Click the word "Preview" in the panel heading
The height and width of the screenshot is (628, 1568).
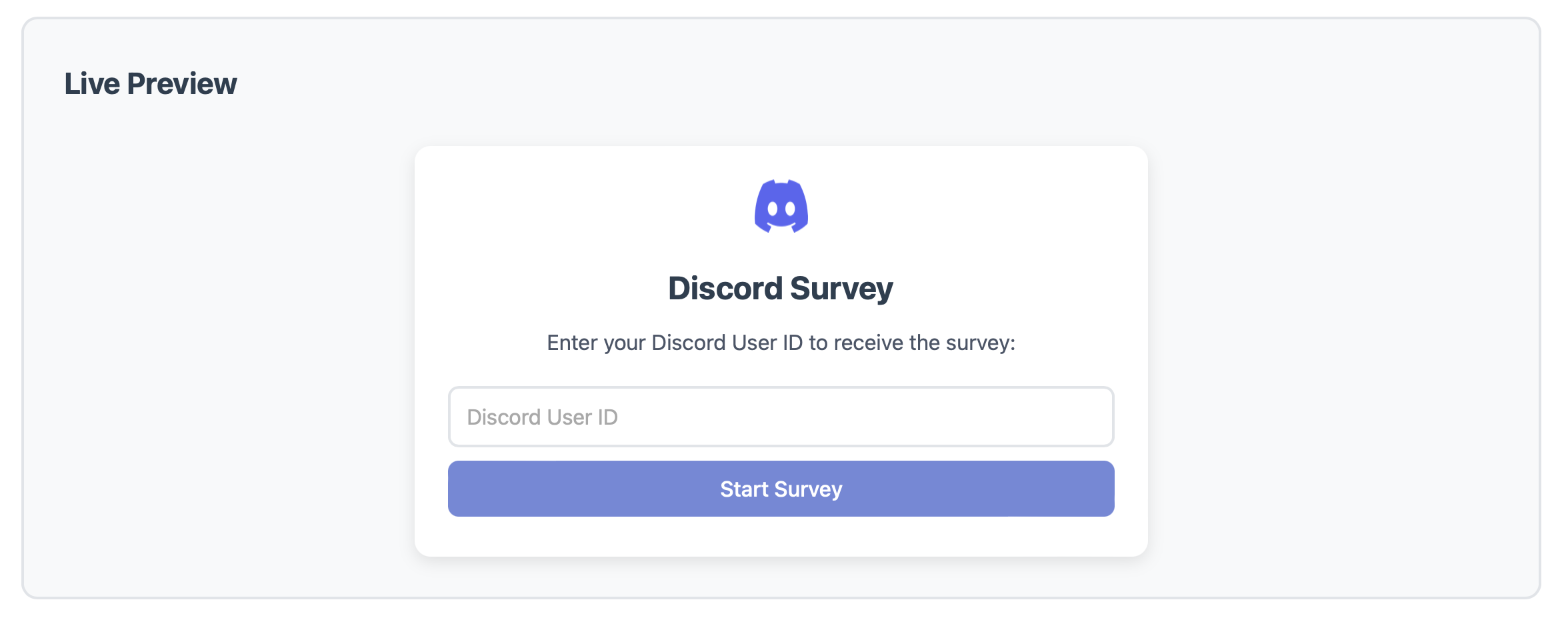pos(182,84)
